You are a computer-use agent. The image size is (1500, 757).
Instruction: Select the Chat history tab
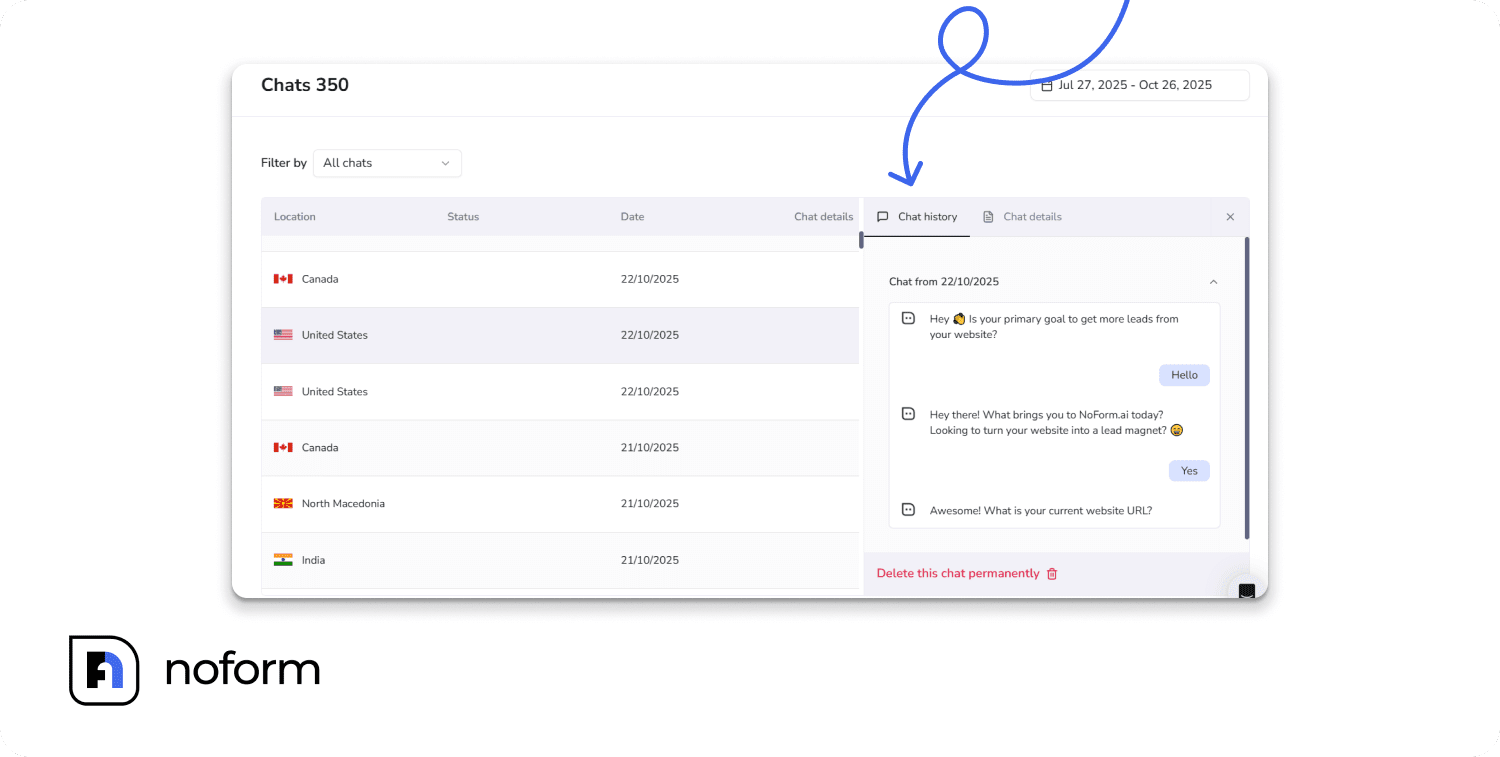click(917, 217)
